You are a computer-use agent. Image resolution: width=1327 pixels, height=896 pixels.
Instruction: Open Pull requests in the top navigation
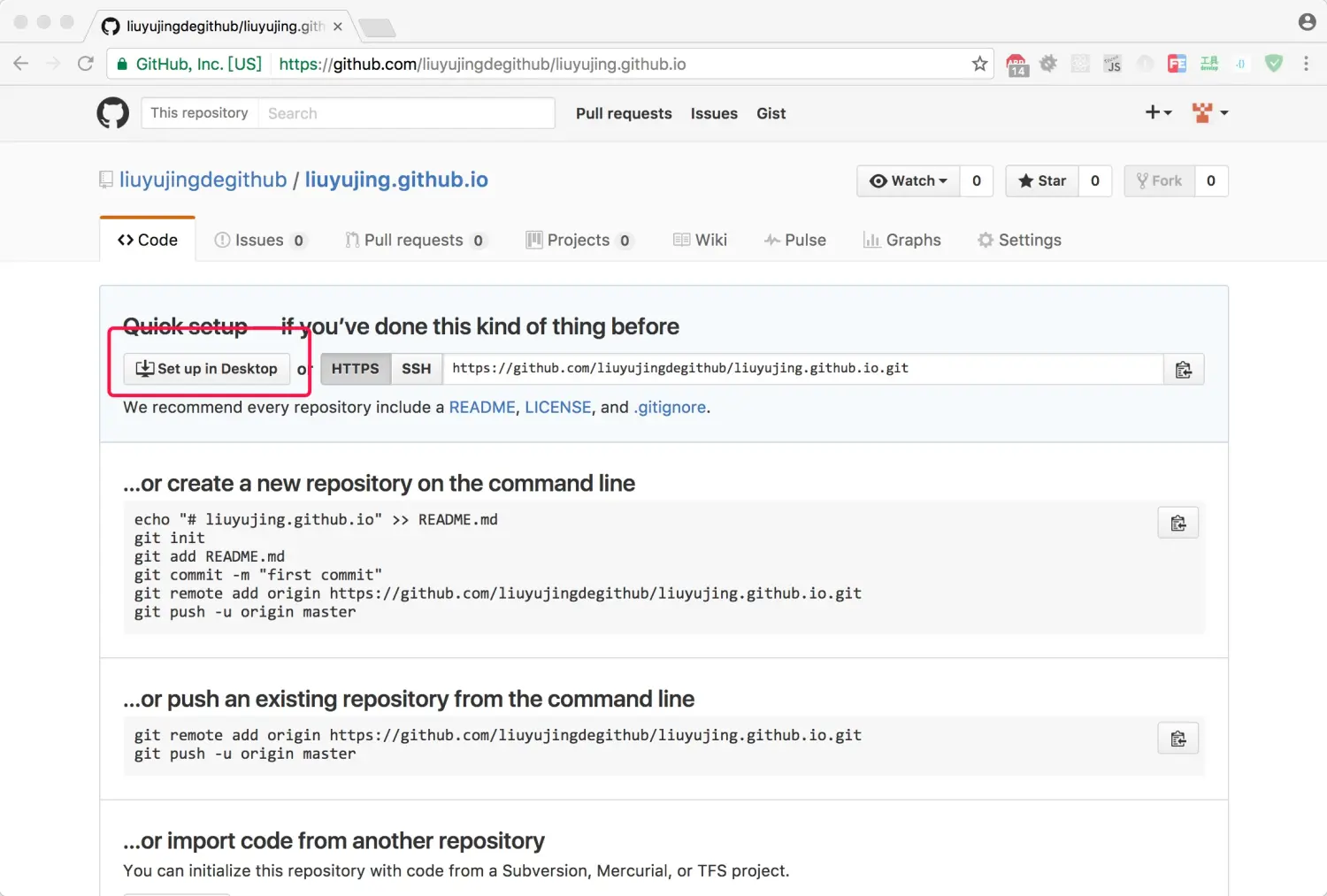click(624, 113)
